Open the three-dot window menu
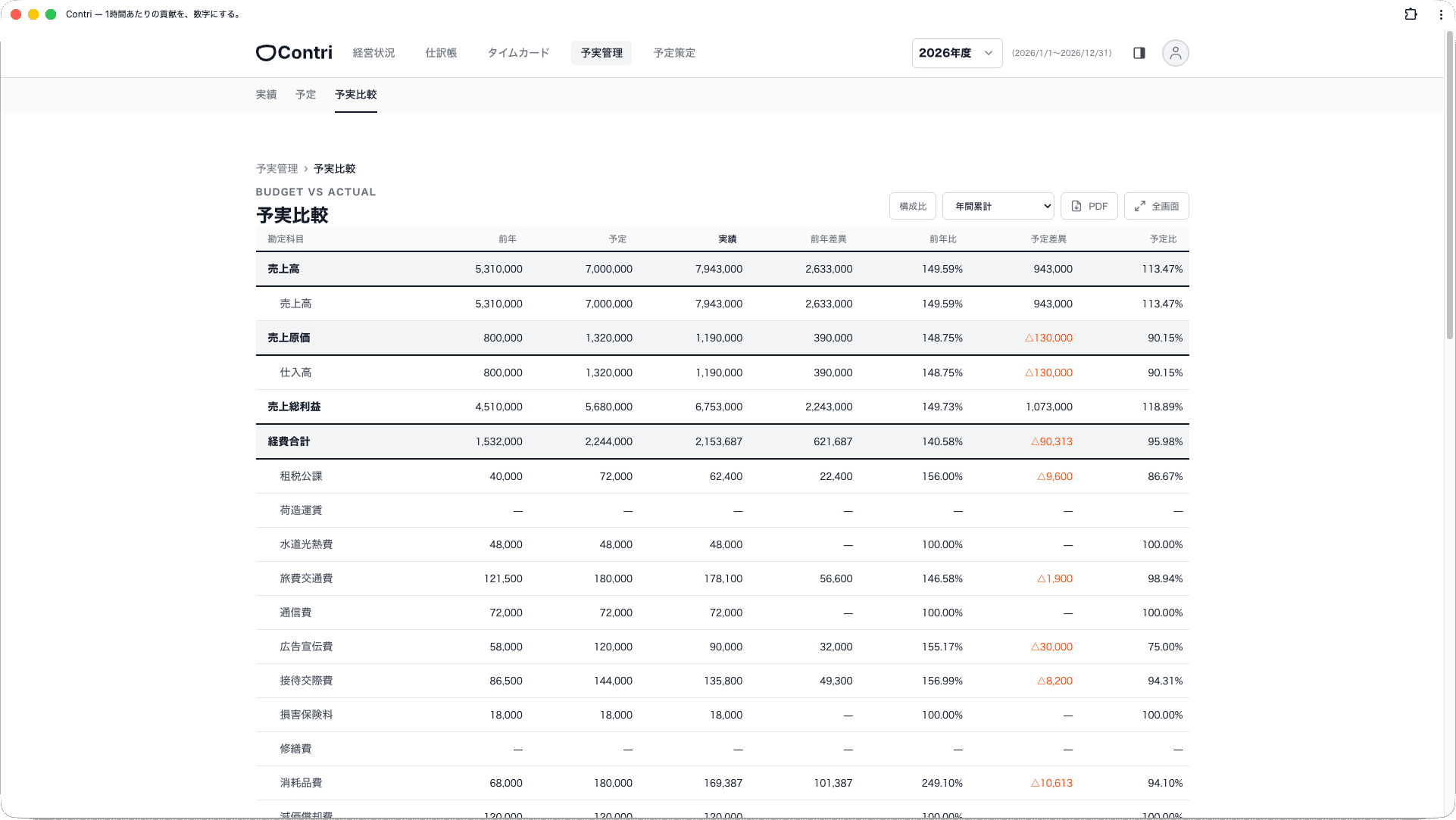Image resolution: width=1456 pixels, height=820 pixels. [1441, 14]
